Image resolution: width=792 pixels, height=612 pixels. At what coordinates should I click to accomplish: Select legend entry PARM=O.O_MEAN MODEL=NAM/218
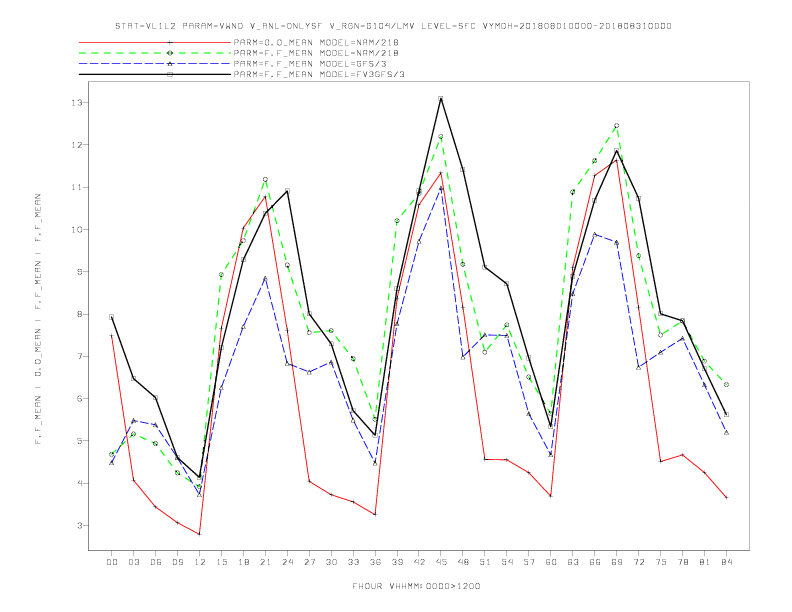pyautogui.click(x=316, y=42)
